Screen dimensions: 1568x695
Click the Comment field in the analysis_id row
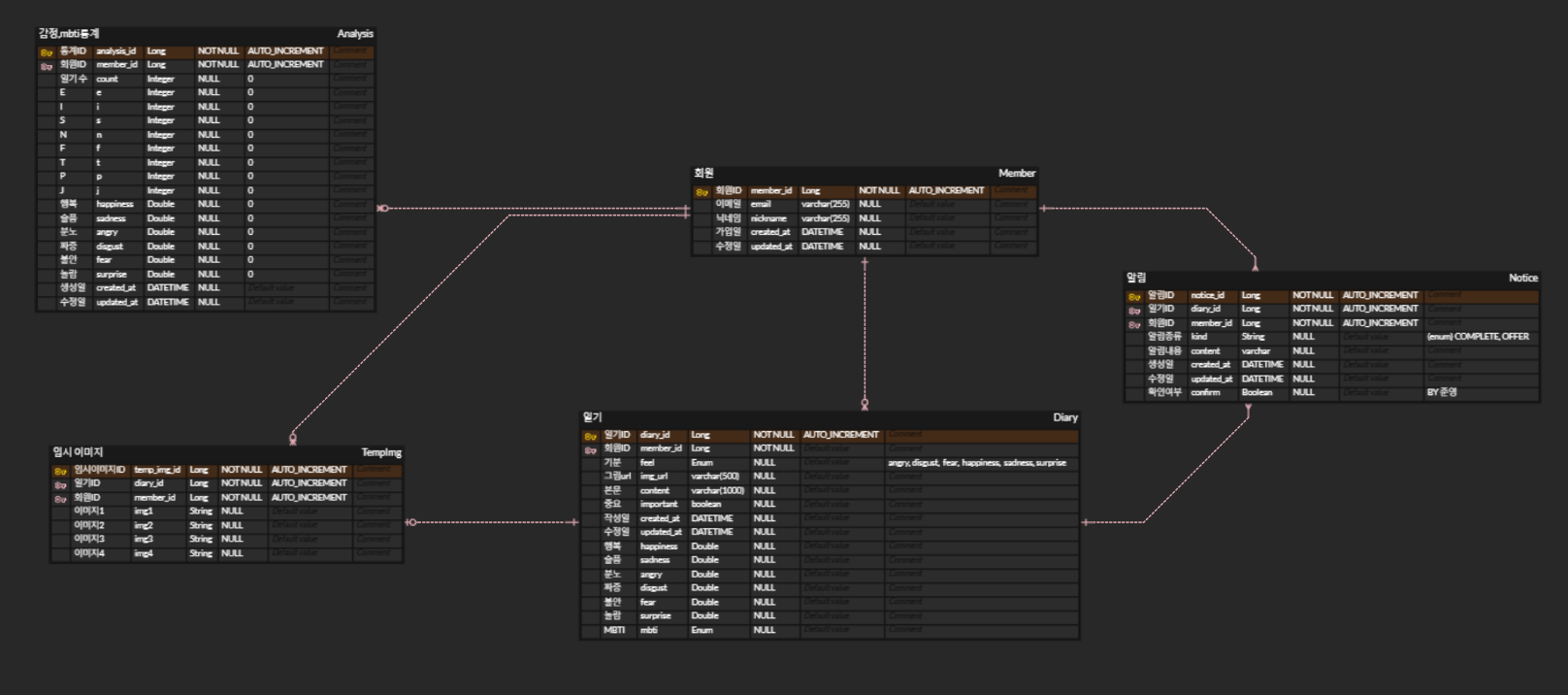[350, 50]
